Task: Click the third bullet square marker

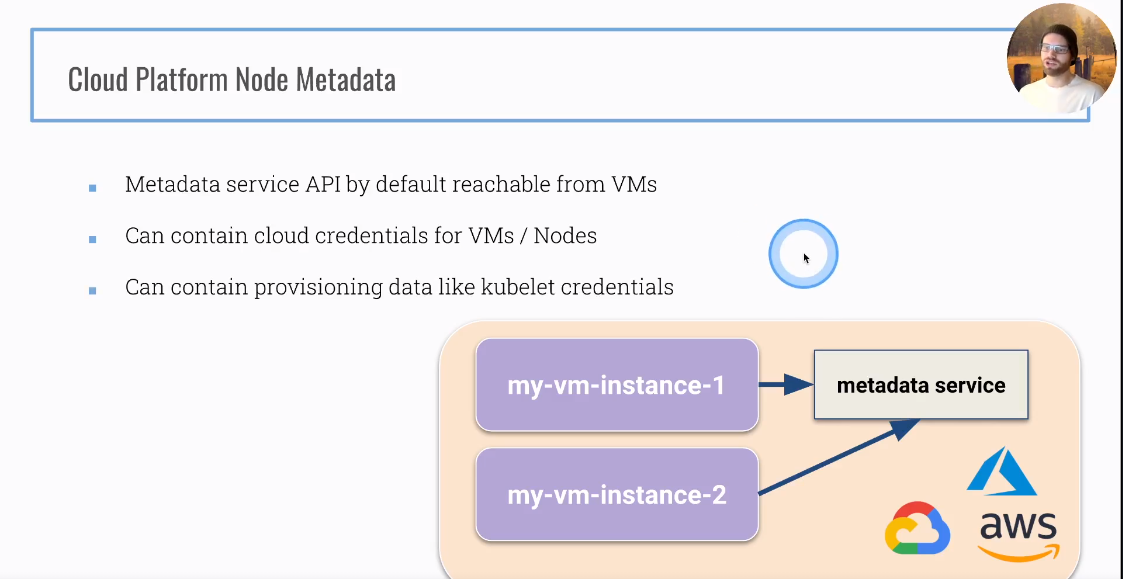Action: pyautogui.click(x=92, y=290)
